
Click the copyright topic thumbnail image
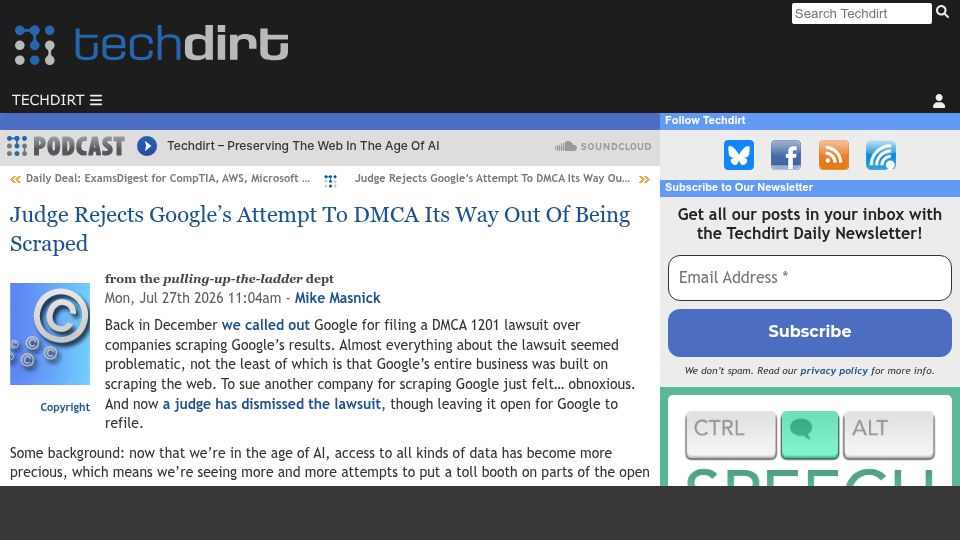50,334
